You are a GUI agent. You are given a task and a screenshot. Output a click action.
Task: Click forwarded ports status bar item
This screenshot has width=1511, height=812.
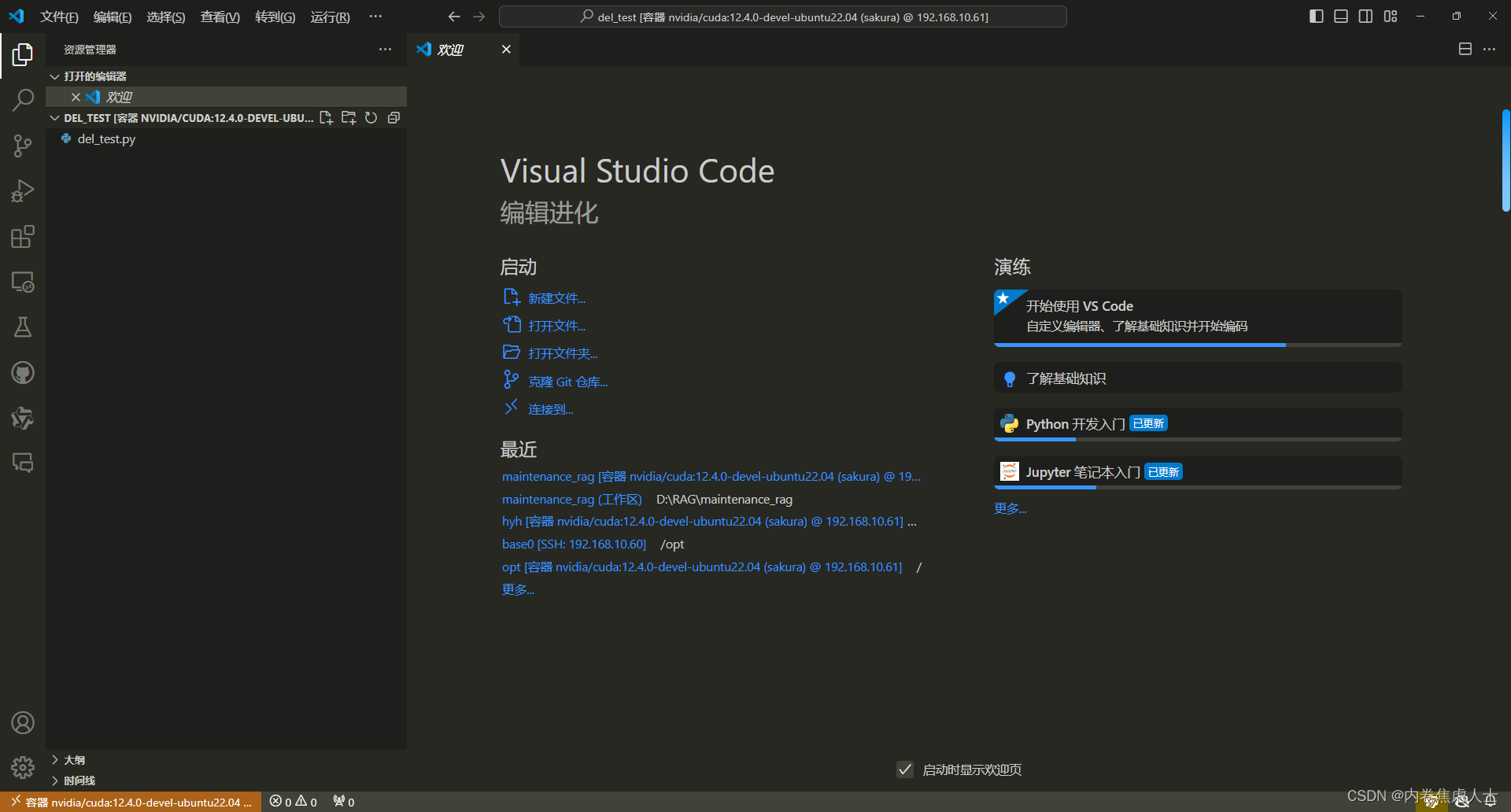pos(344,802)
